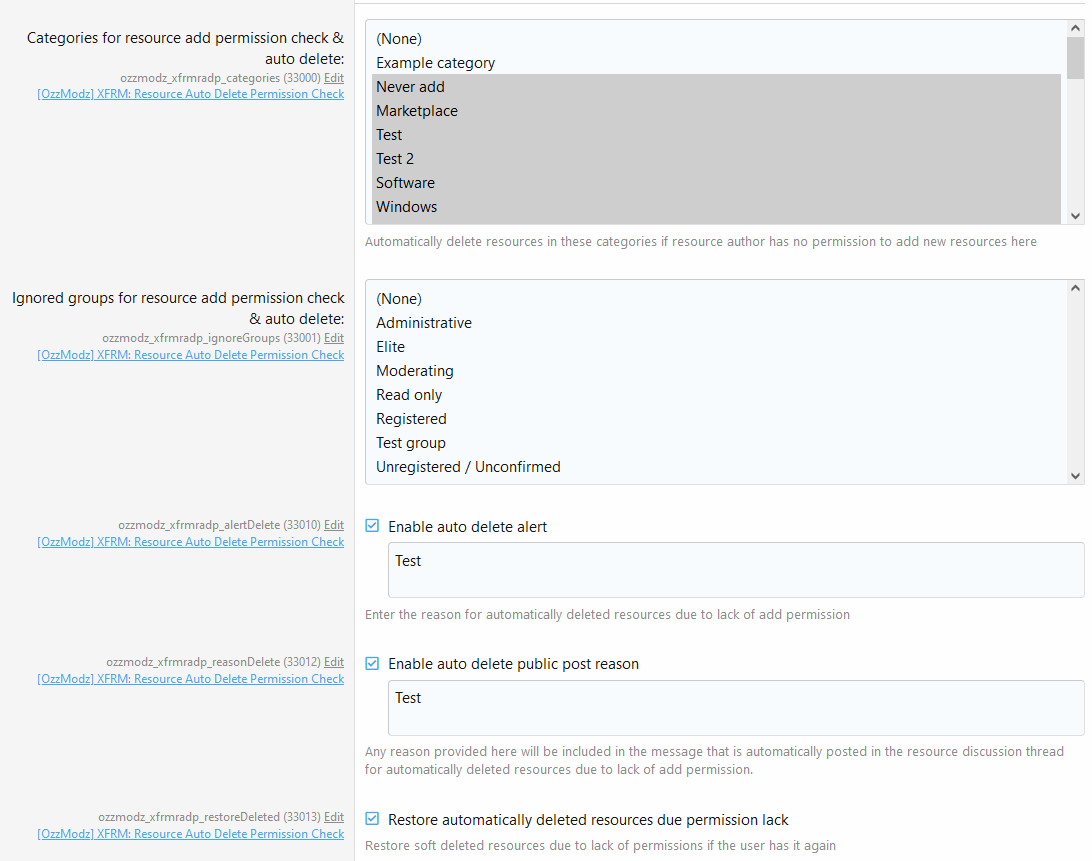Select "(None)" in the ignored groups list
Viewport: 1092px width, 861px height.
[x=399, y=298]
